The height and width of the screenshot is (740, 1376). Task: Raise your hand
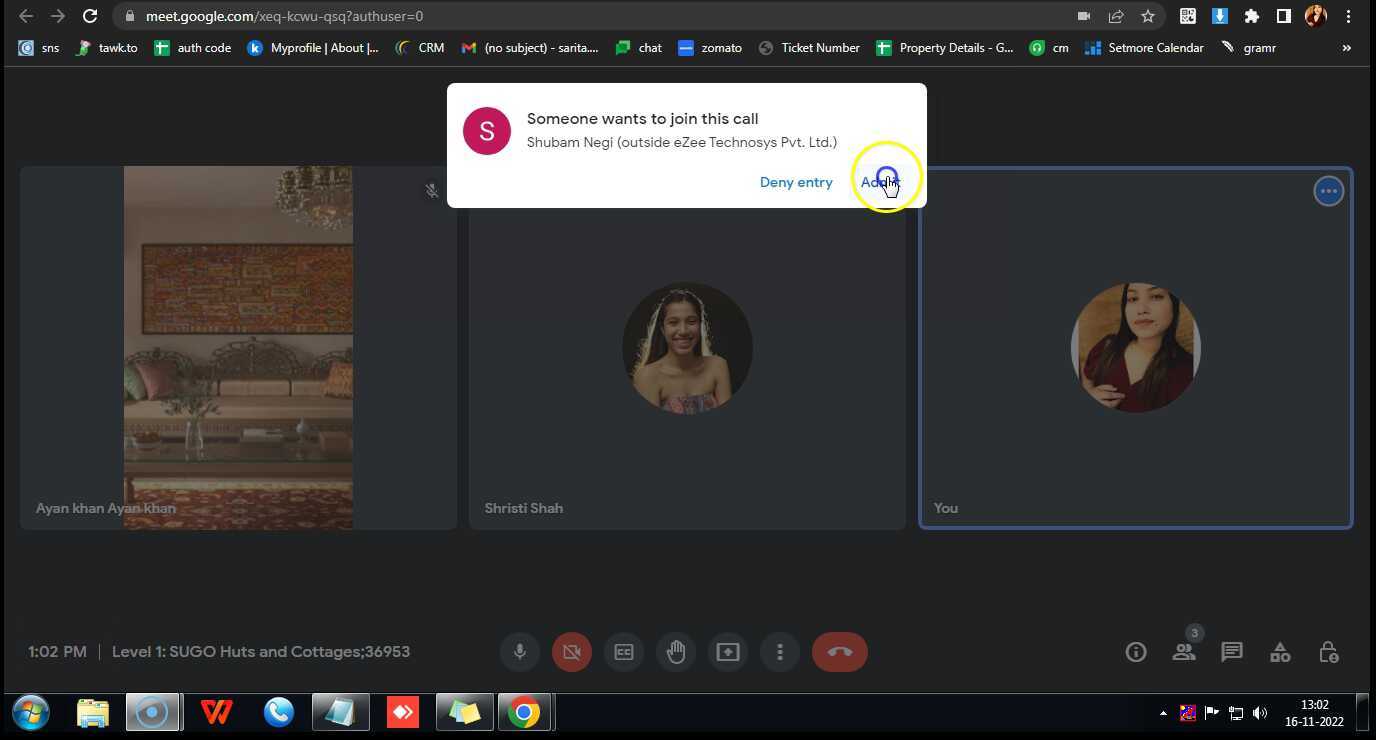pyautogui.click(x=676, y=652)
